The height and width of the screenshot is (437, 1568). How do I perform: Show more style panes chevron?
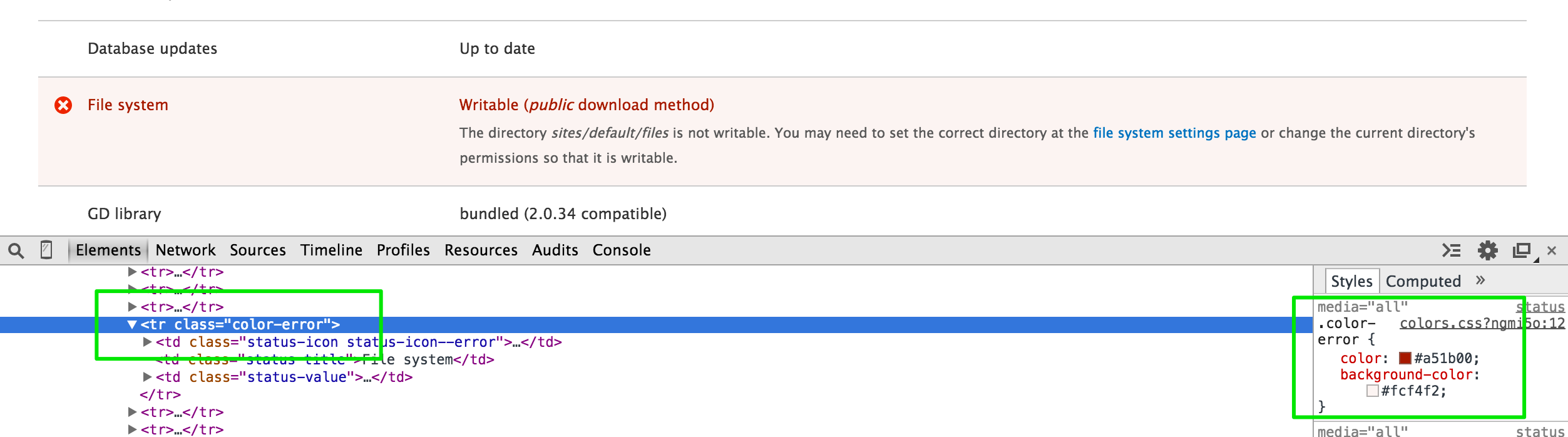[1480, 280]
